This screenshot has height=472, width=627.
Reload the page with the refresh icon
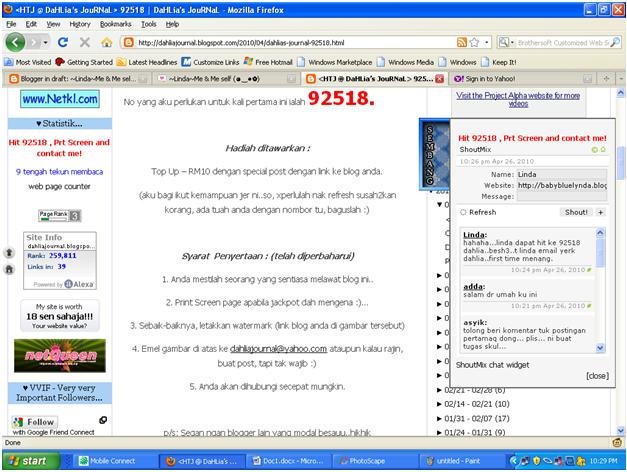click(63, 42)
